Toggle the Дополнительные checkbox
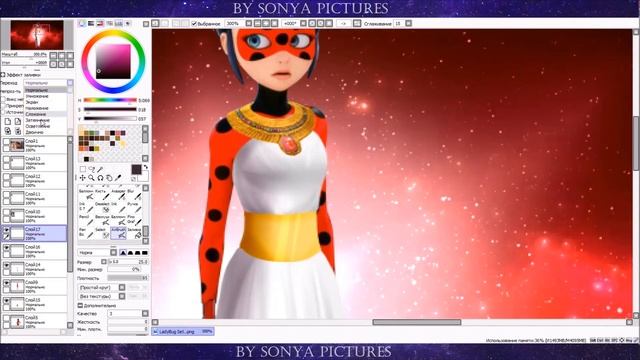Viewport: 640px width, 360px height. 80,305
